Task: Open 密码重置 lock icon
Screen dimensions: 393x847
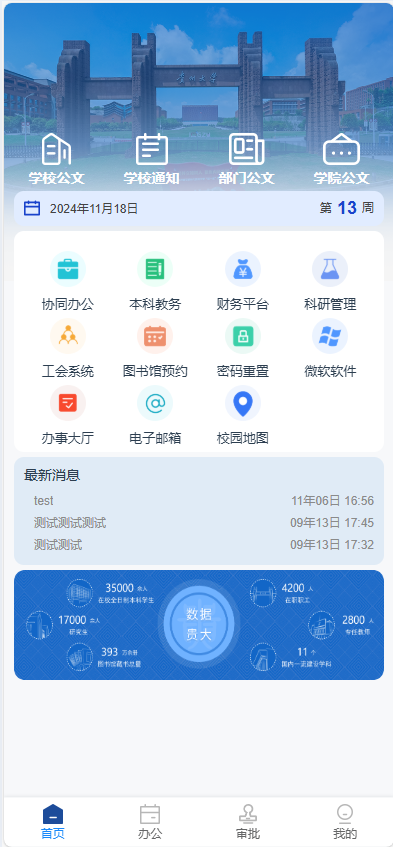Action: point(243,336)
